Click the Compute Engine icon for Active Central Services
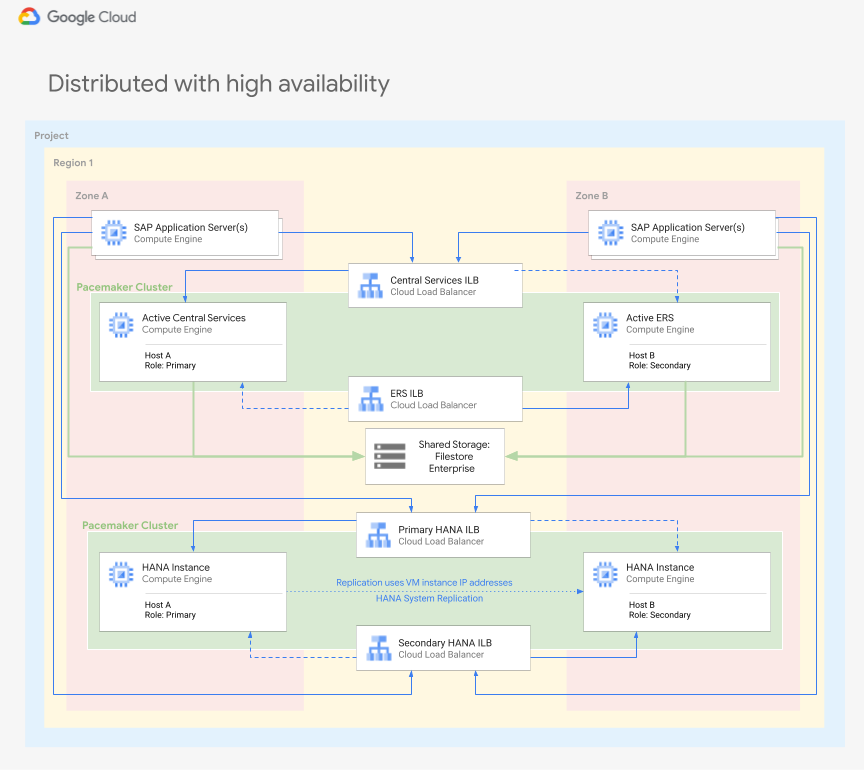The height and width of the screenshot is (770, 864). coord(120,324)
